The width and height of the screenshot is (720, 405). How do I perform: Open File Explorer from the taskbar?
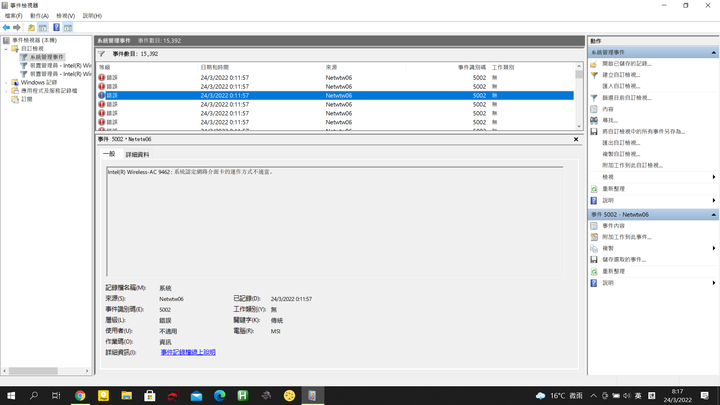126,395
